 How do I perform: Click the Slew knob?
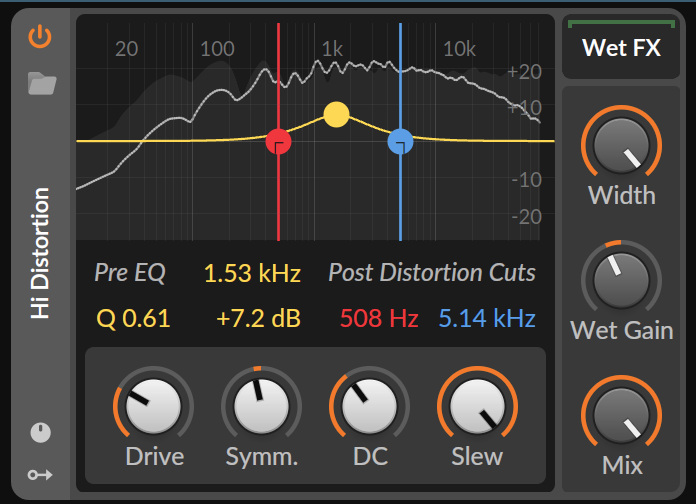[x=477, y=406]
